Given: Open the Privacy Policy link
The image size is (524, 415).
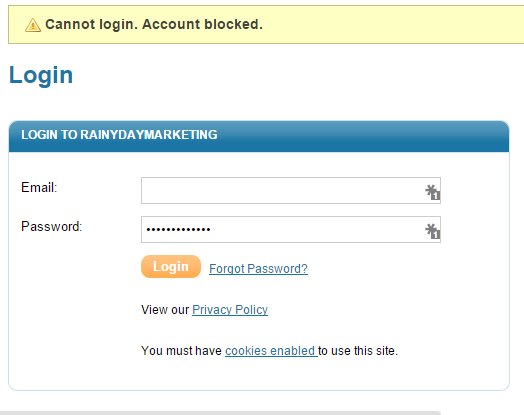Looking at the screenshot, I should [x=230, y=310].
